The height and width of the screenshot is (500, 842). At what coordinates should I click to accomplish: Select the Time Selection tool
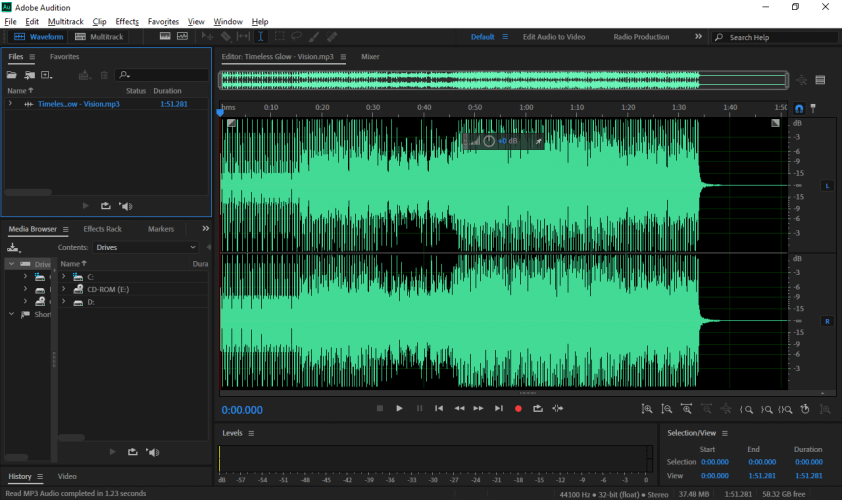pos(260,37)
